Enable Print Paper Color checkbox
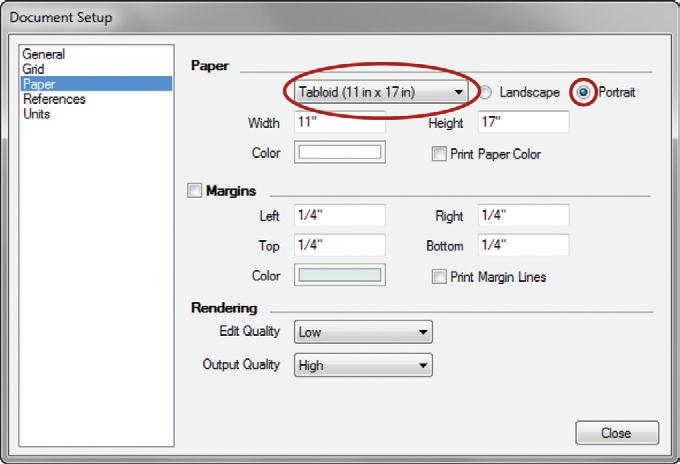This screenshot has height=464, width=680. (x=439, y=154)
